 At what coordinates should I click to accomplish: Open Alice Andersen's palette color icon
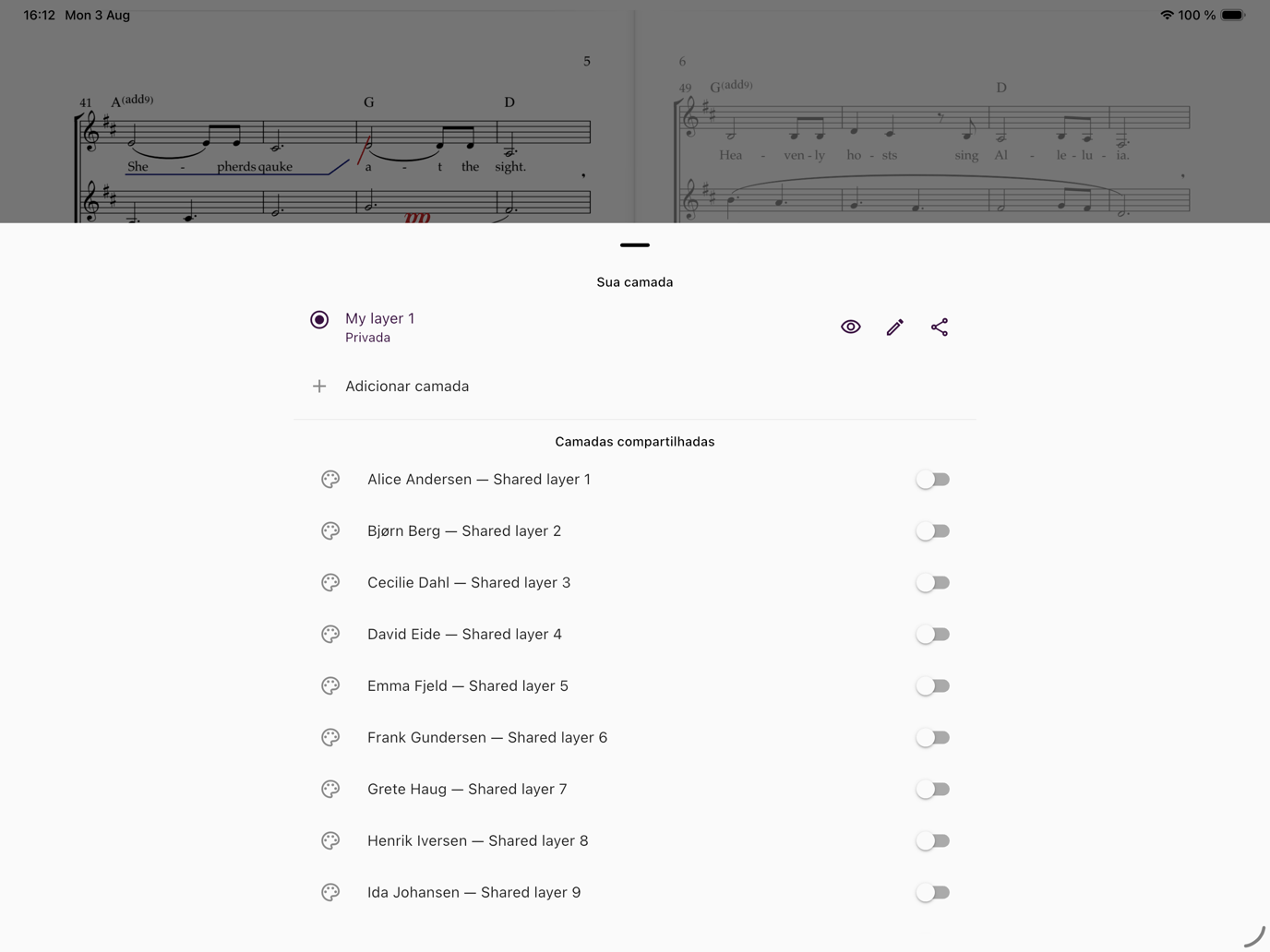(330, 479)
